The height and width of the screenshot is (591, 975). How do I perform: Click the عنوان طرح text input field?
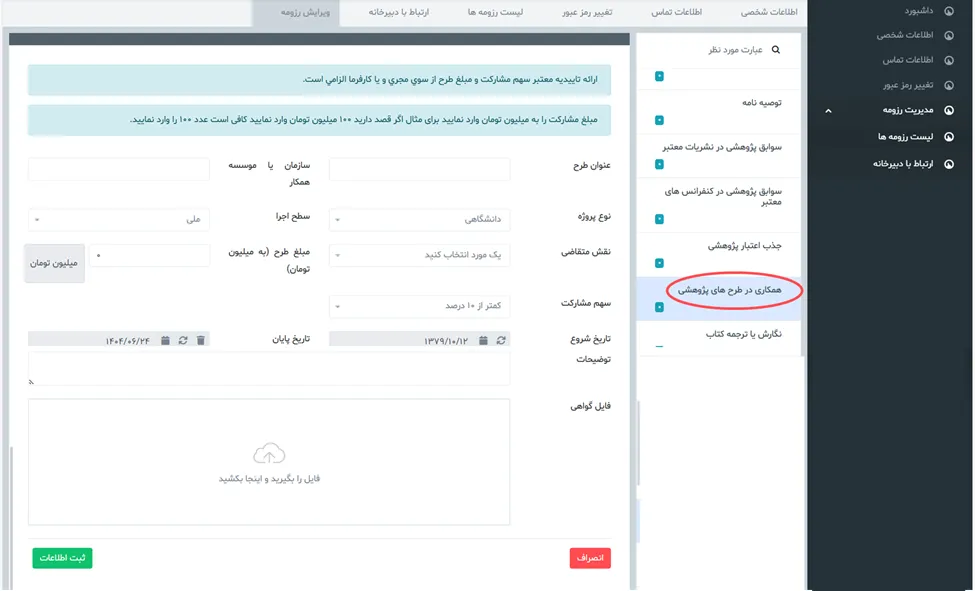point(419,169)
